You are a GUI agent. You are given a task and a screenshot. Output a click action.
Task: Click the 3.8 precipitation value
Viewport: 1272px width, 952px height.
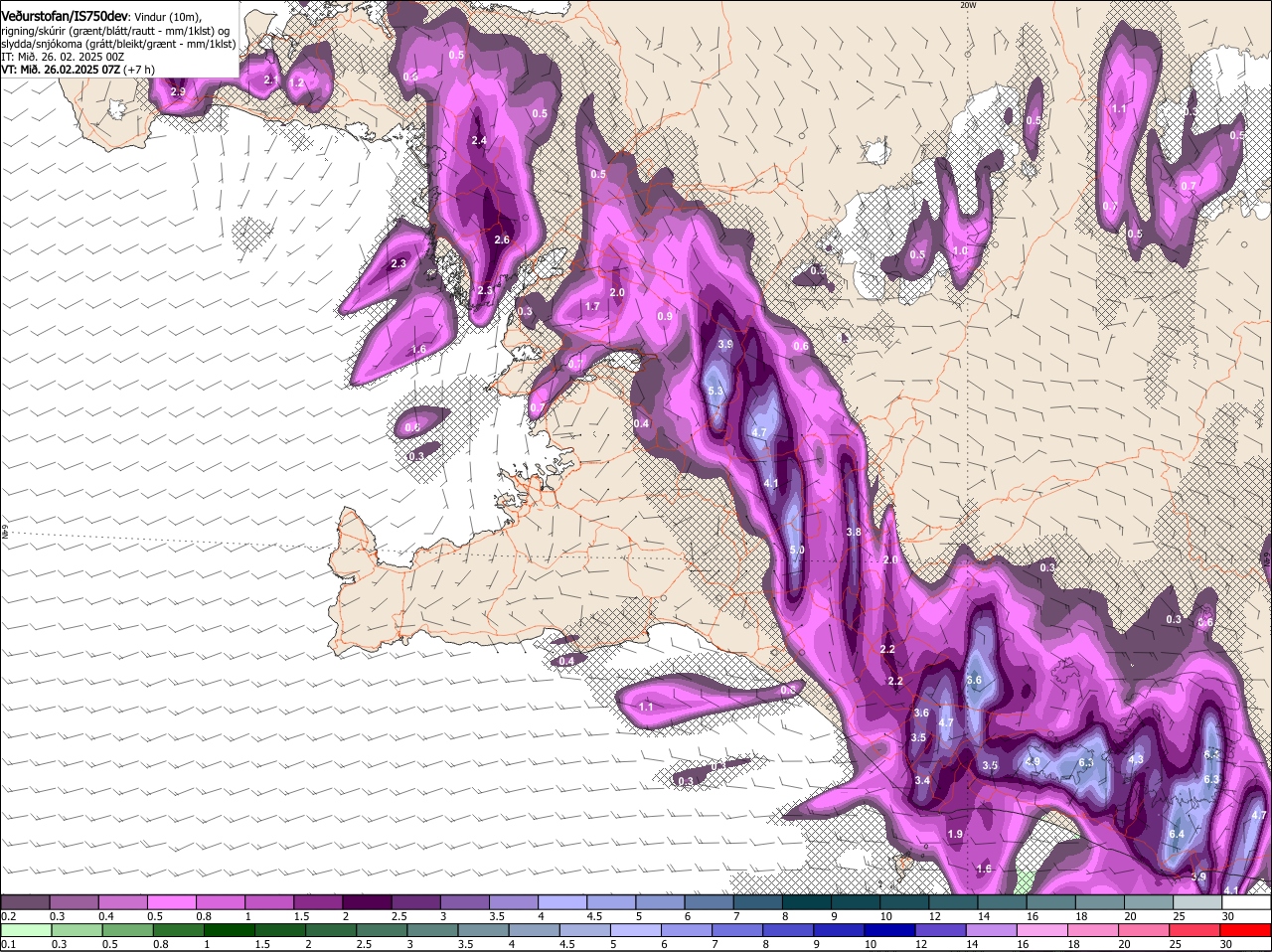point(854,533)
